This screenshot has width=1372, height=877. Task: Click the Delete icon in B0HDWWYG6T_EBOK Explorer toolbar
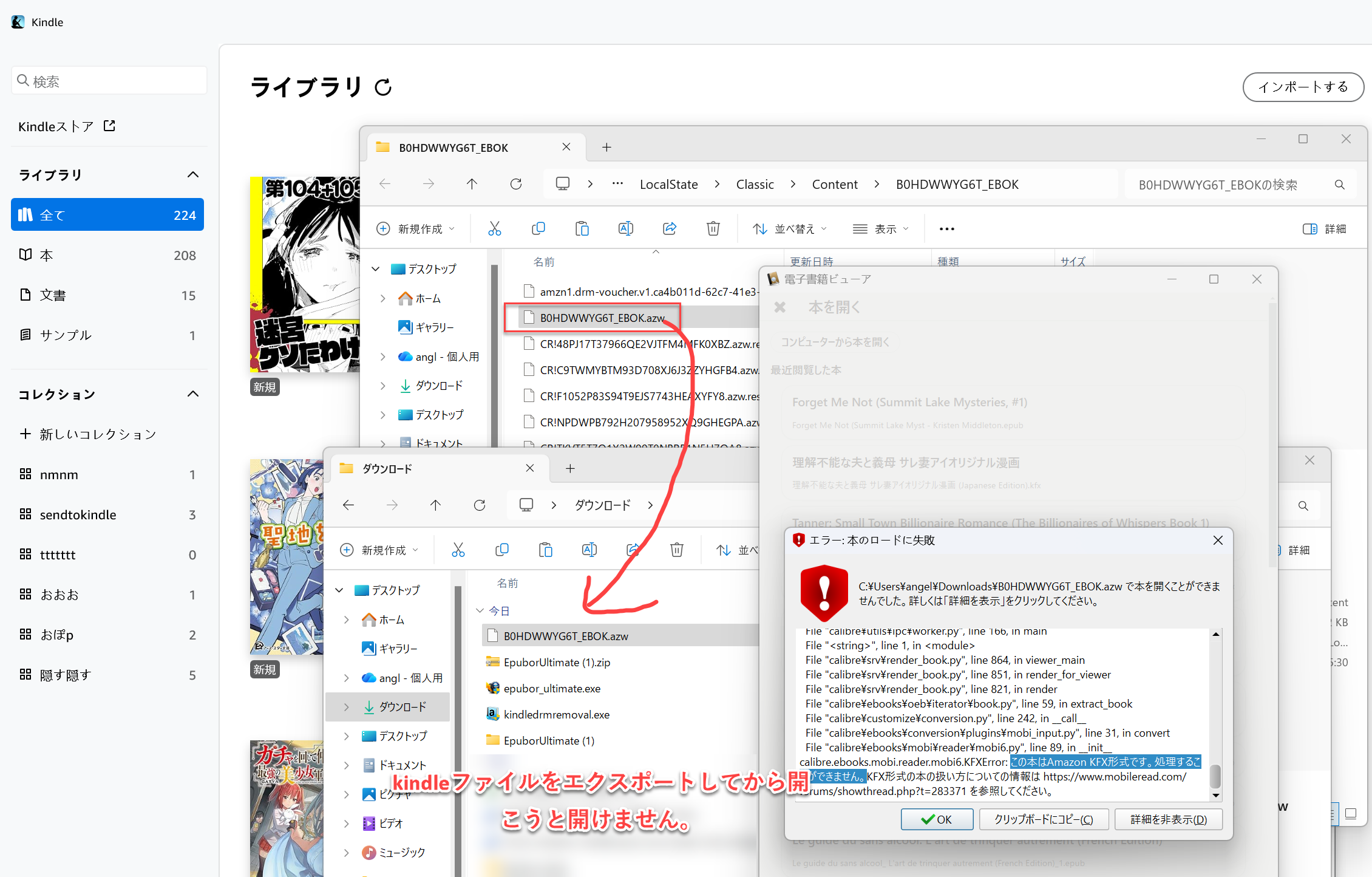[x=713, y=229]
